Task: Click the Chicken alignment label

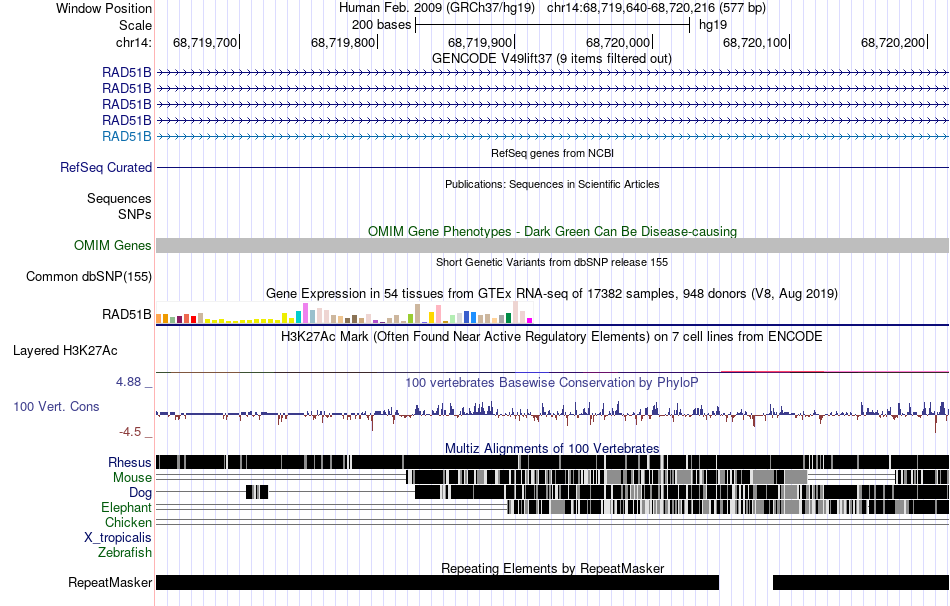Action: point(128,522)
